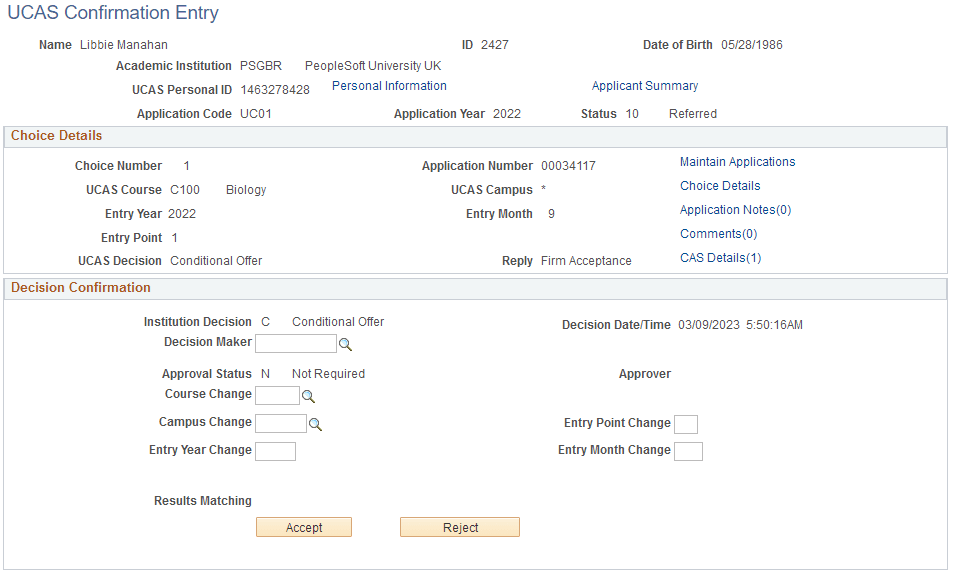Select the Entry Year Change field
The height and width of the screenshot is (575, 953).
(x=275, y=451)
